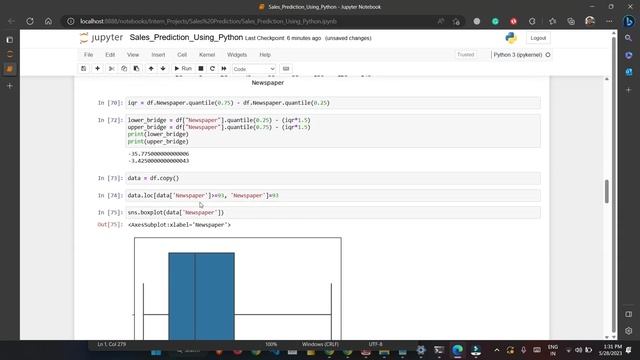
Task: Open terminal app from the taskbar
Action: 439,350
